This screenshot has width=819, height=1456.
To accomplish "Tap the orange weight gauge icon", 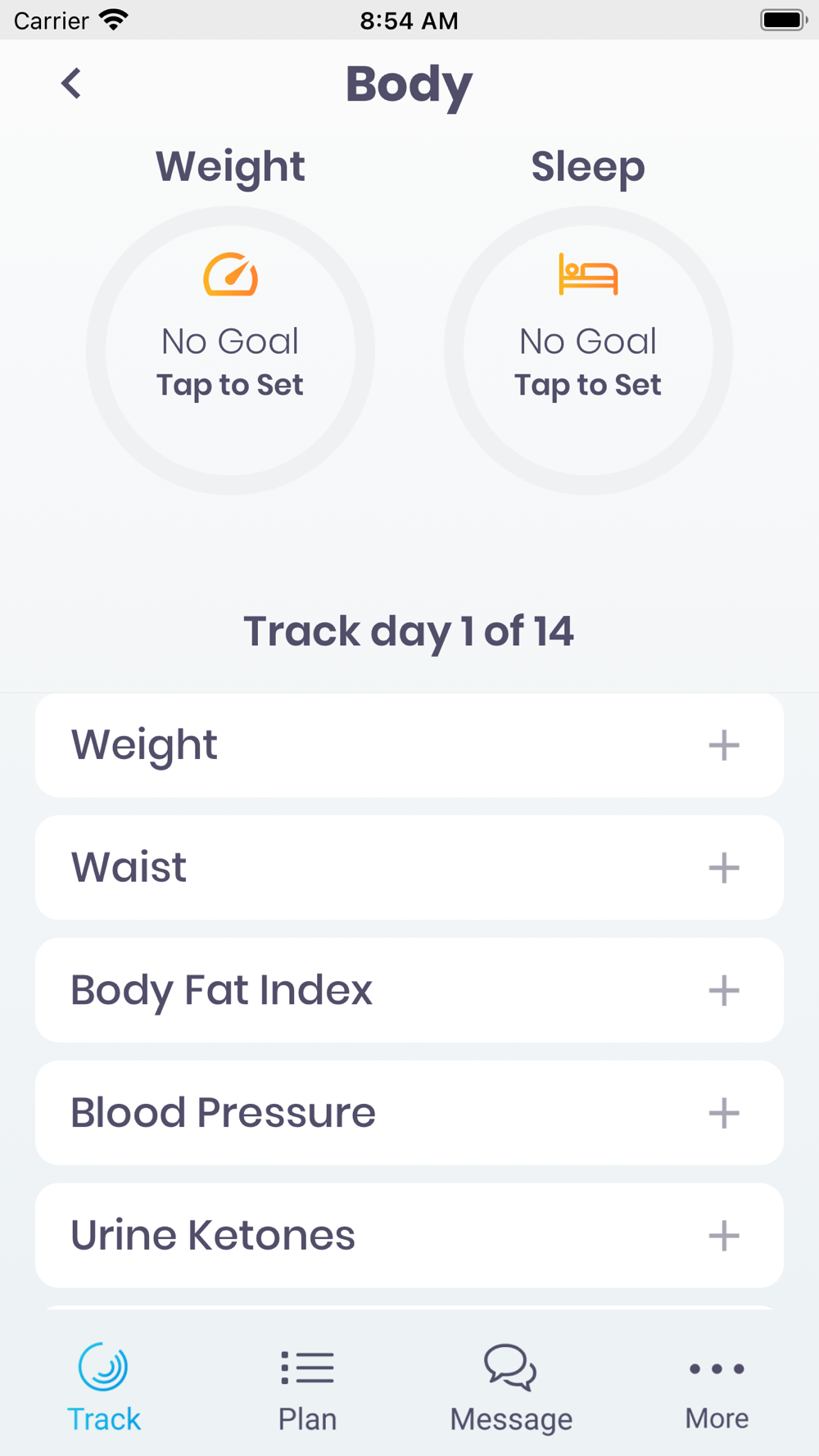I will coord(231,274).
